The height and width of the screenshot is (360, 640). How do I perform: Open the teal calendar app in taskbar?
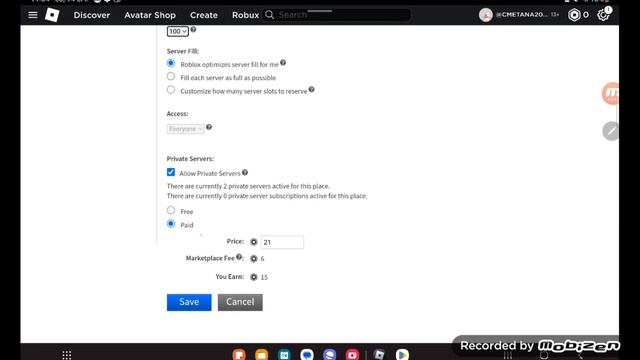pos(284,354)
